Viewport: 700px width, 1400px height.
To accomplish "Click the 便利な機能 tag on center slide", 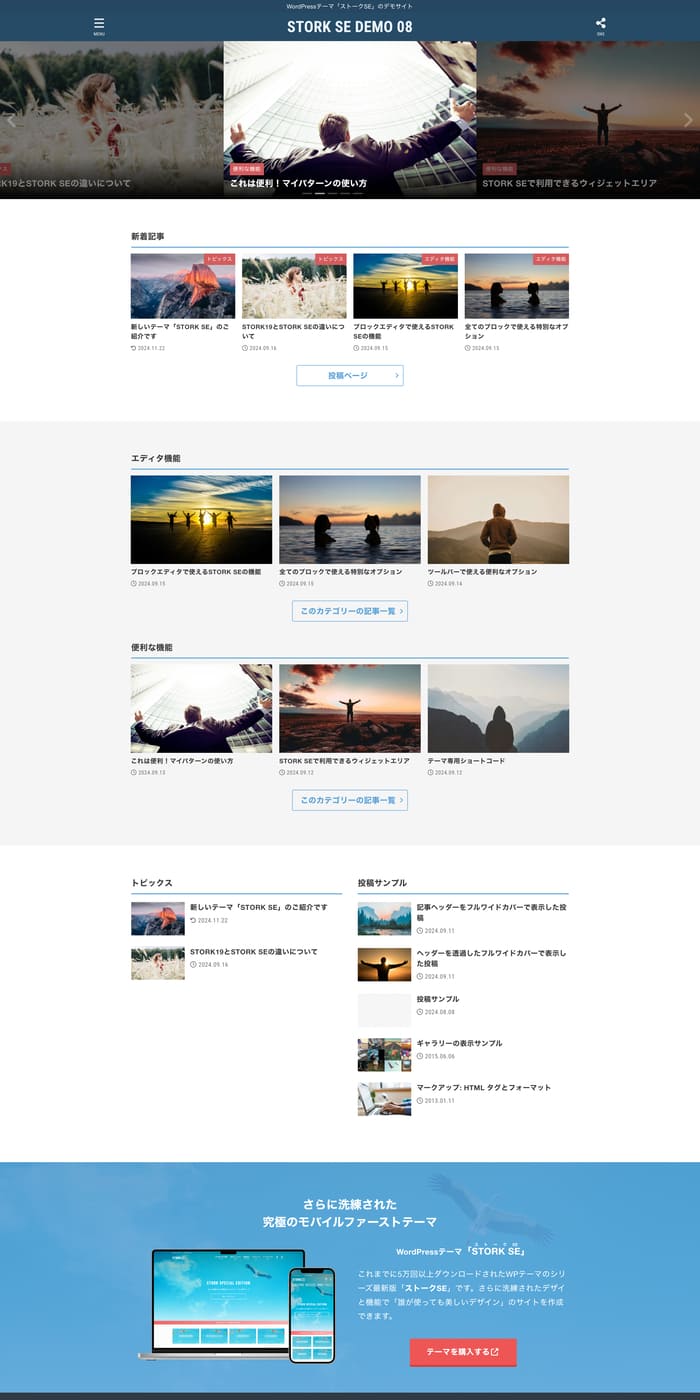I will tap(246, 169).
